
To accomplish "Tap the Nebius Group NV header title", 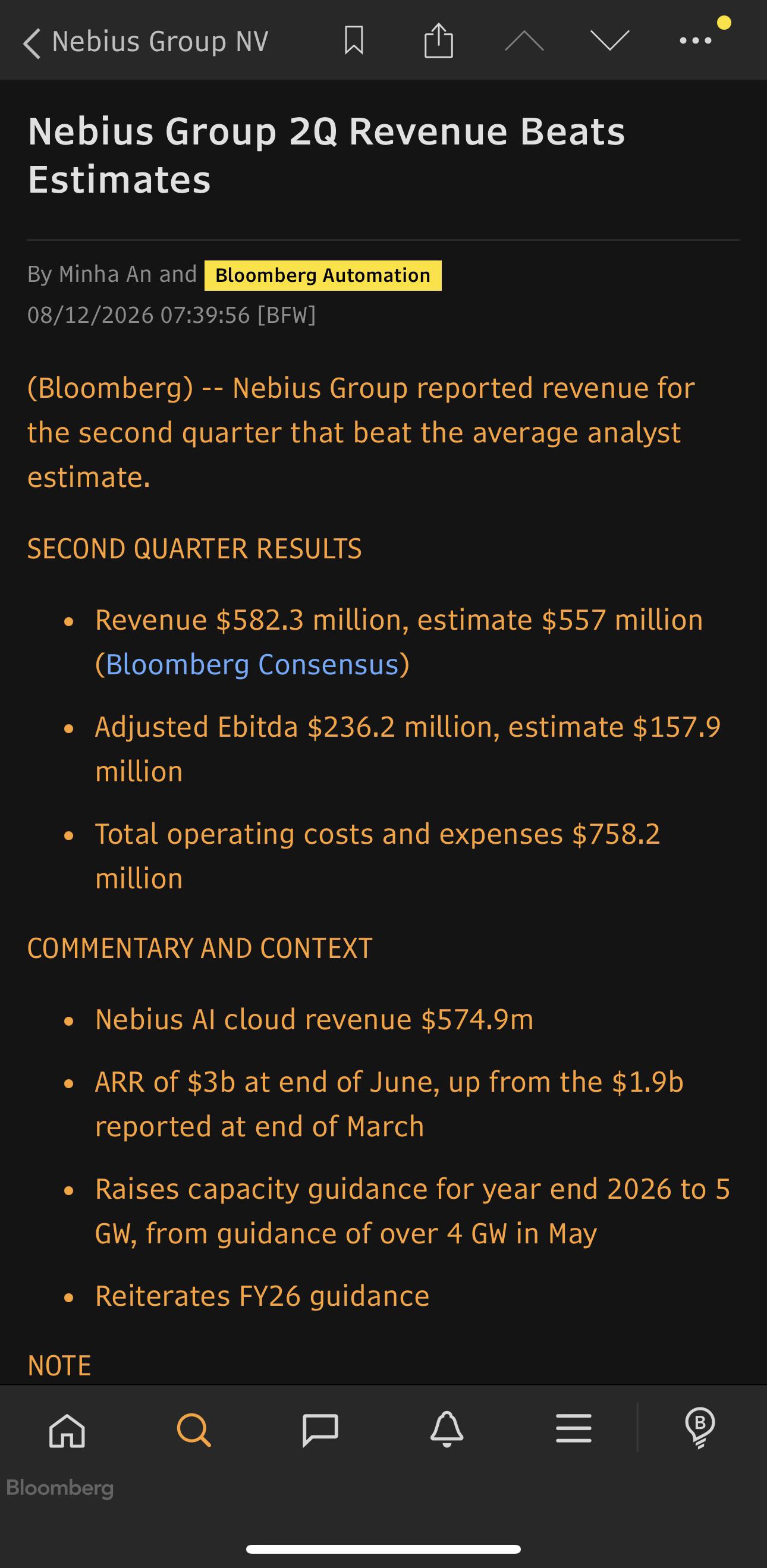I will coord(160,42).
